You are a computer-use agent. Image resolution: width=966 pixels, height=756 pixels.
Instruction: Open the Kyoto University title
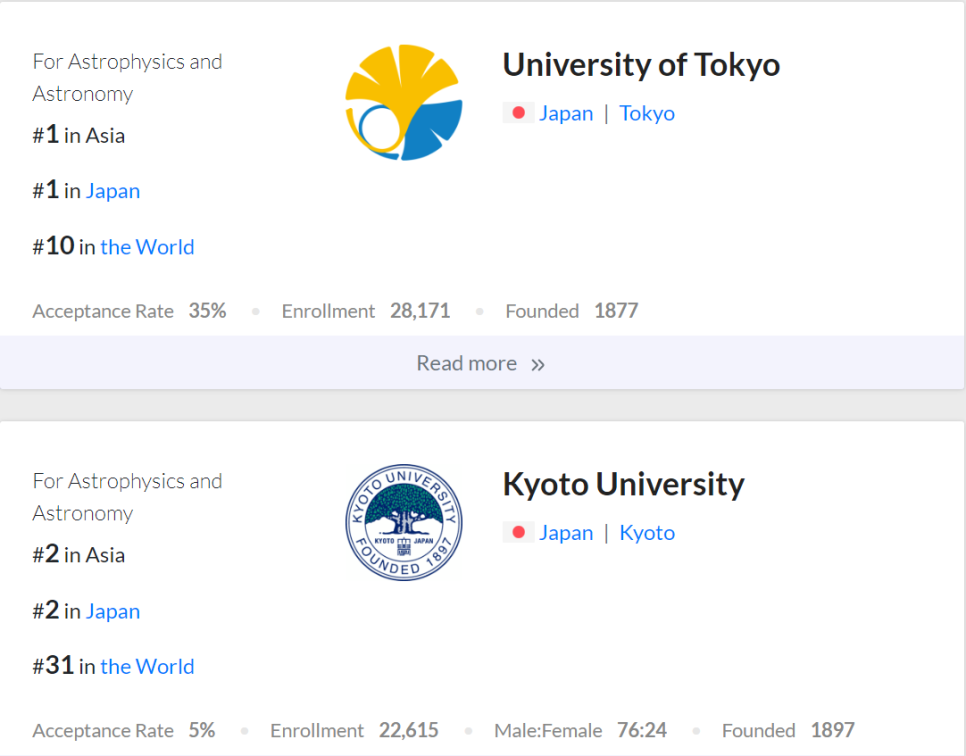point(623,484)
